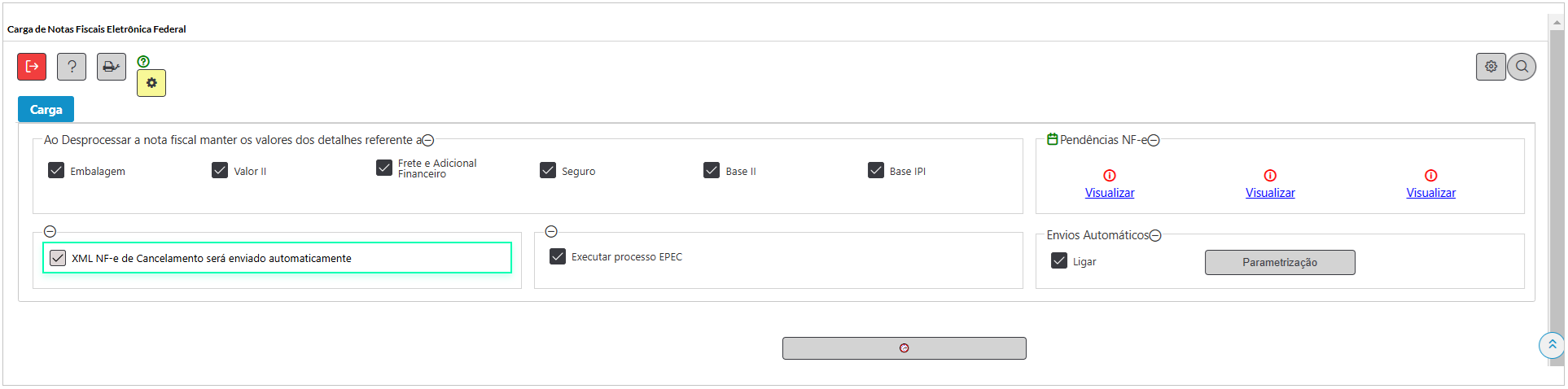Toggle the Seguro checkbox

pos(548,170)
